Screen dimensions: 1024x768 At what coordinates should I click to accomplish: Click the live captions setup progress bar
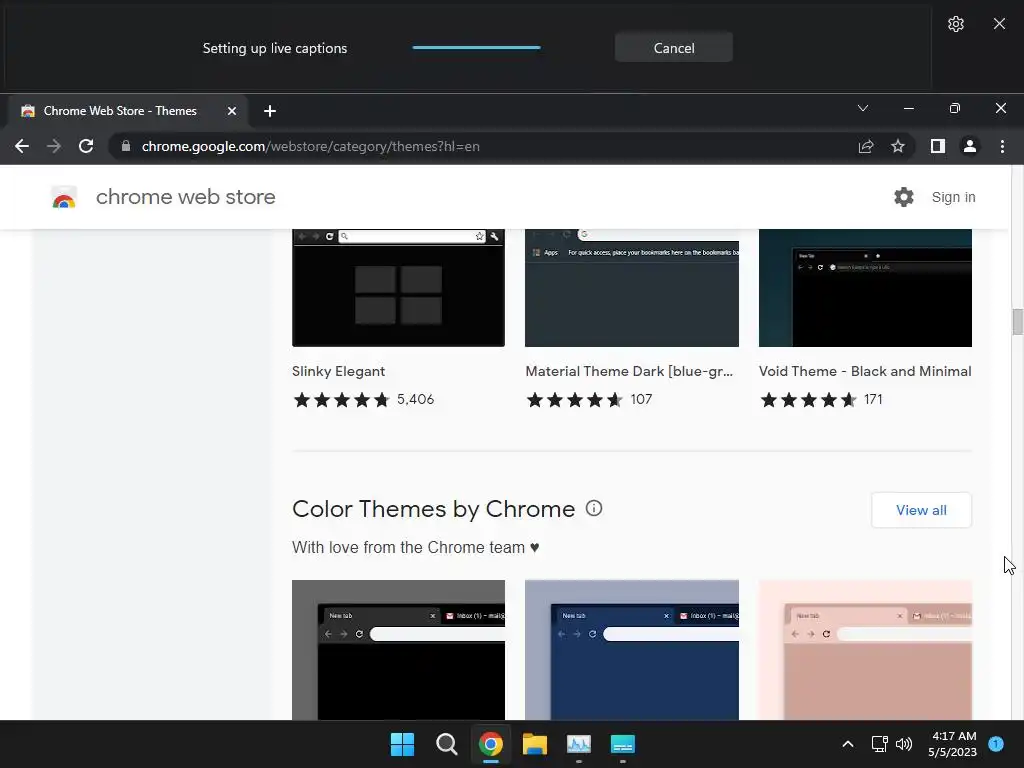click(477, 48)
